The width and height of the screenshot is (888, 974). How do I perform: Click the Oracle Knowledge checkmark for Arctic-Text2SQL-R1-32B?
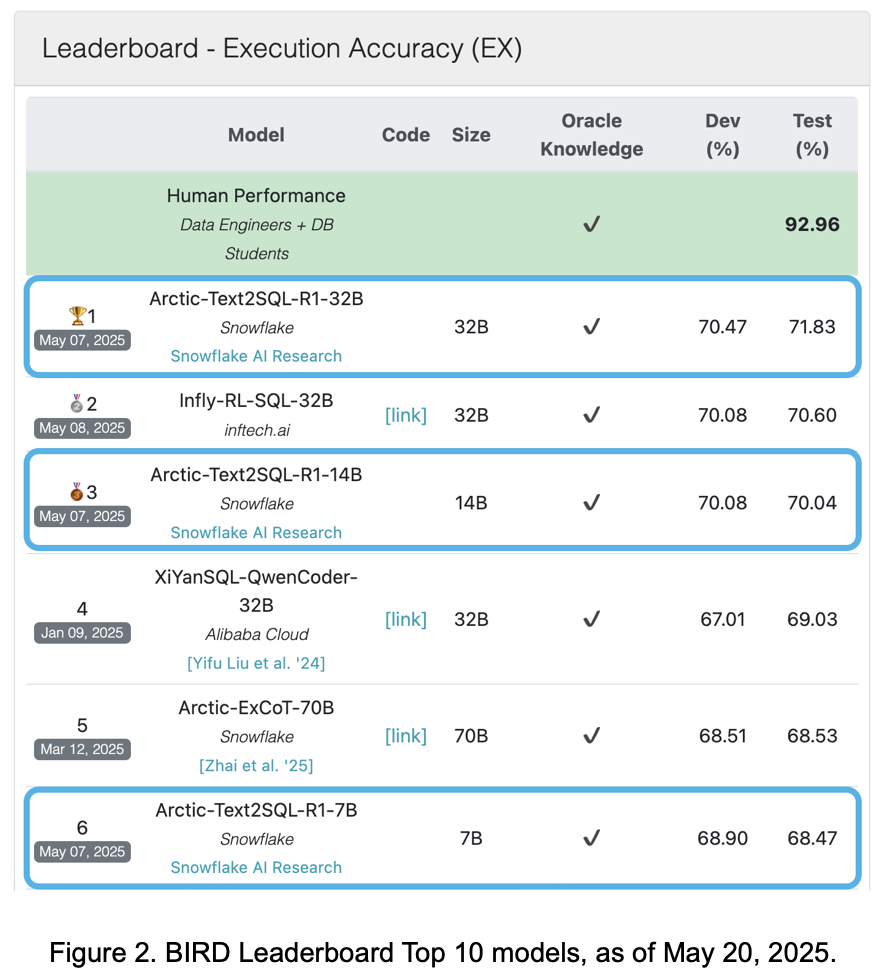[591, 327]
